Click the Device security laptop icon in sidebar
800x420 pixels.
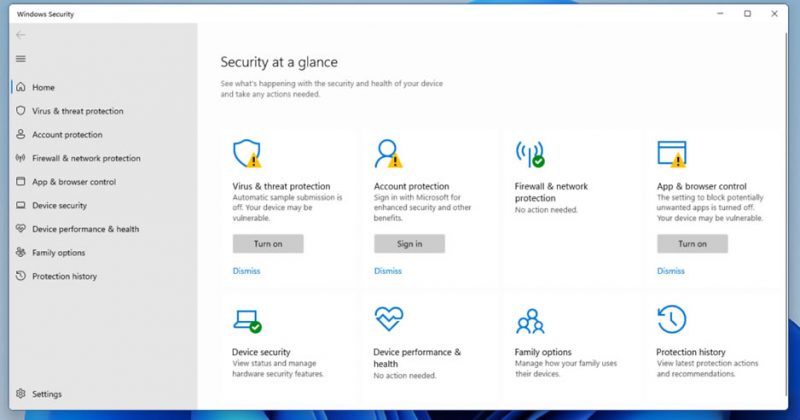[x=20, y=205]
